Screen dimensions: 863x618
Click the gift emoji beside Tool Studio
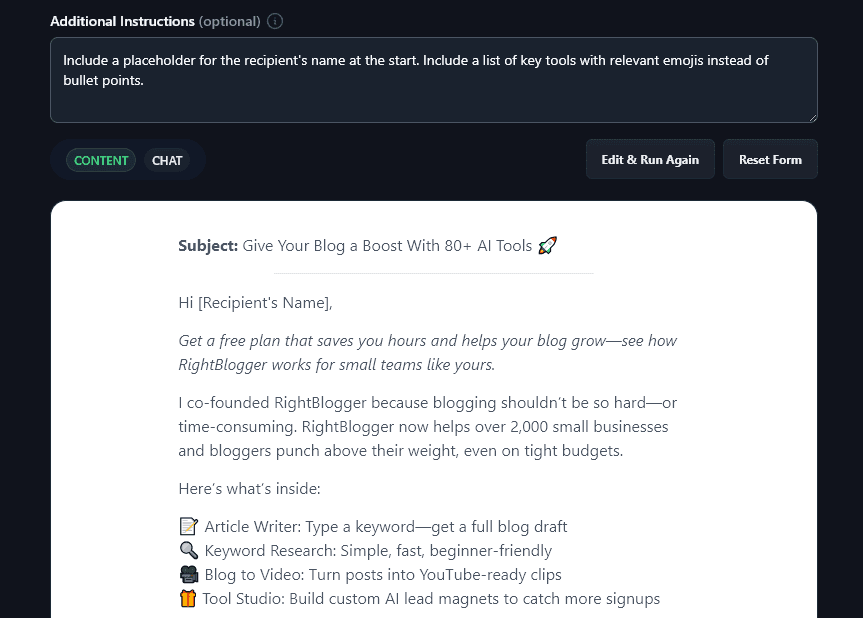click(189, 598)
